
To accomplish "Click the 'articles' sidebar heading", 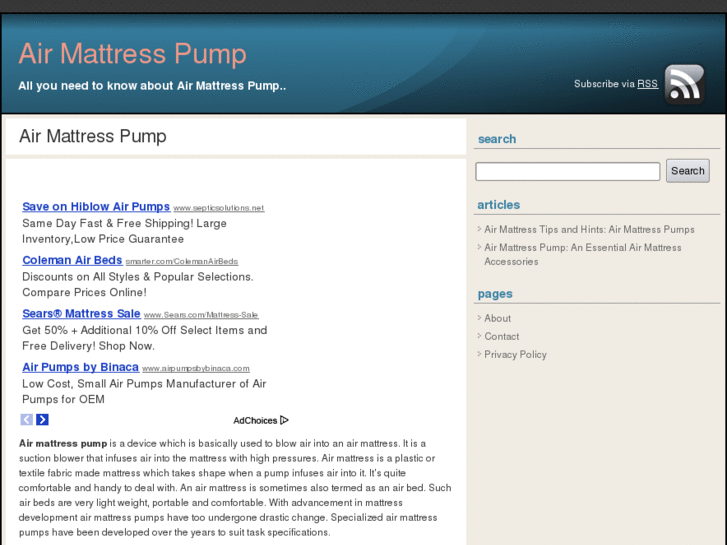I will coord(498,205).
